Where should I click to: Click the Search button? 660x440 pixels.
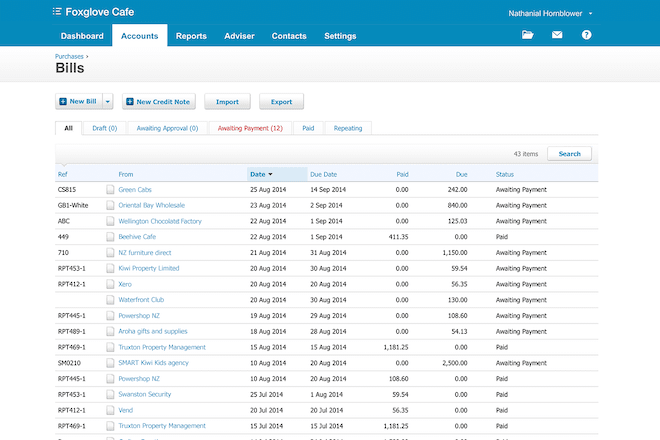tap(569, 154)
